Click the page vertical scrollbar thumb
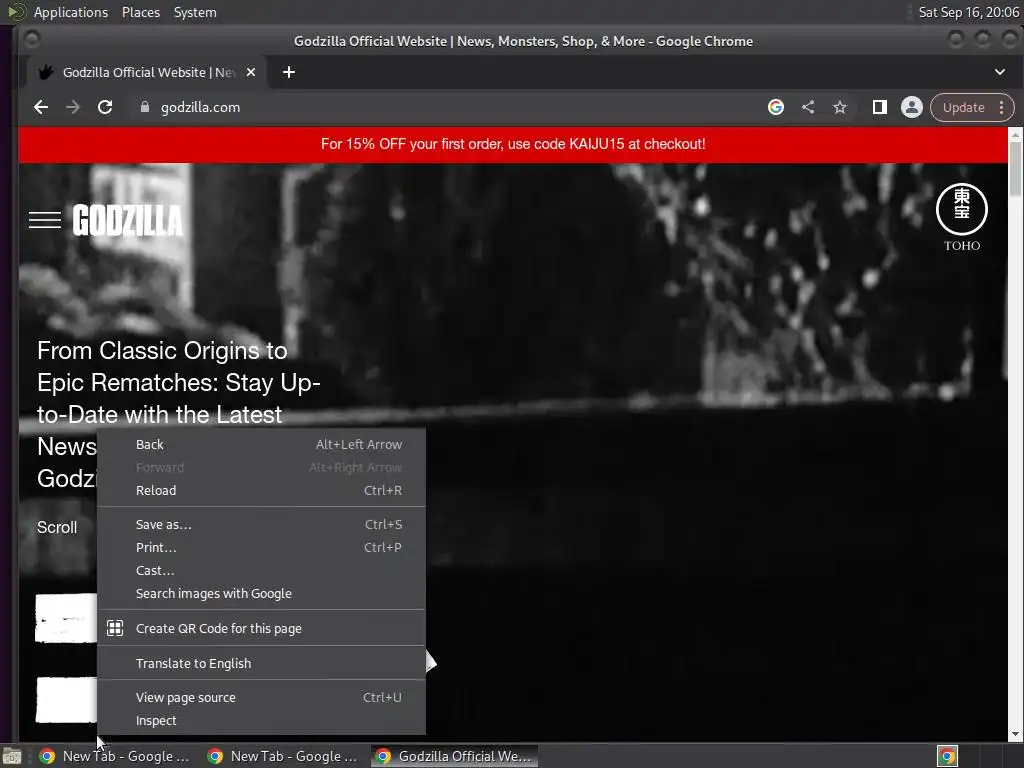Screen dimensions: 1024x768 (x=1016, y=168)
